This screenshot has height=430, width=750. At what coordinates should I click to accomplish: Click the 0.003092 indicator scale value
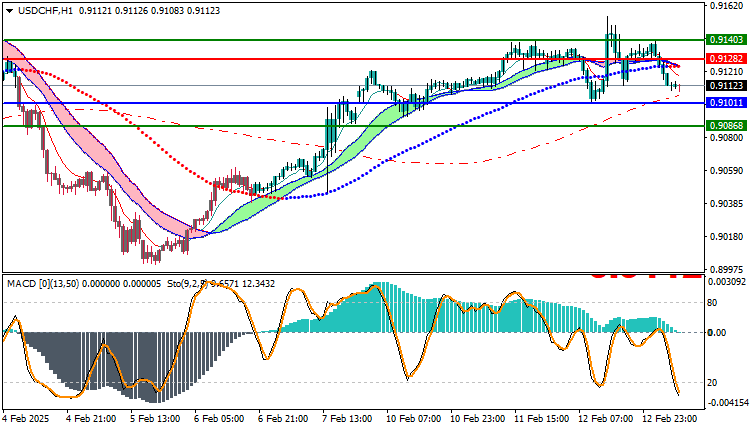tap(727, 282)
